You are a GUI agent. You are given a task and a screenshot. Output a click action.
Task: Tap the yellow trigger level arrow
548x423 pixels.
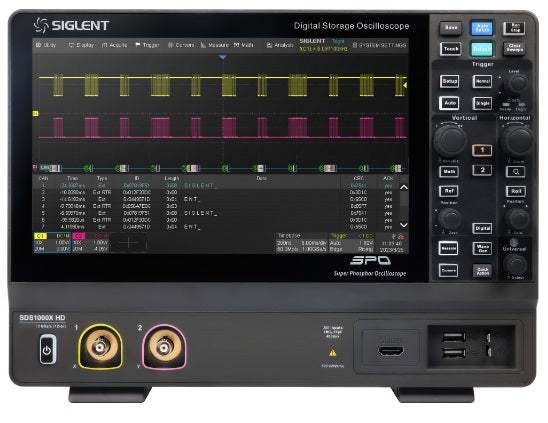[x=405, y=85]
